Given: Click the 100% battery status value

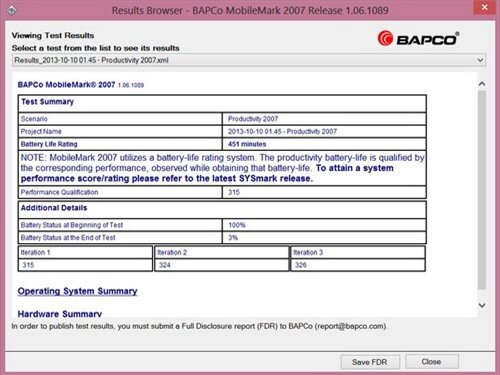Looking at the screenshot, I should point(237,225).
